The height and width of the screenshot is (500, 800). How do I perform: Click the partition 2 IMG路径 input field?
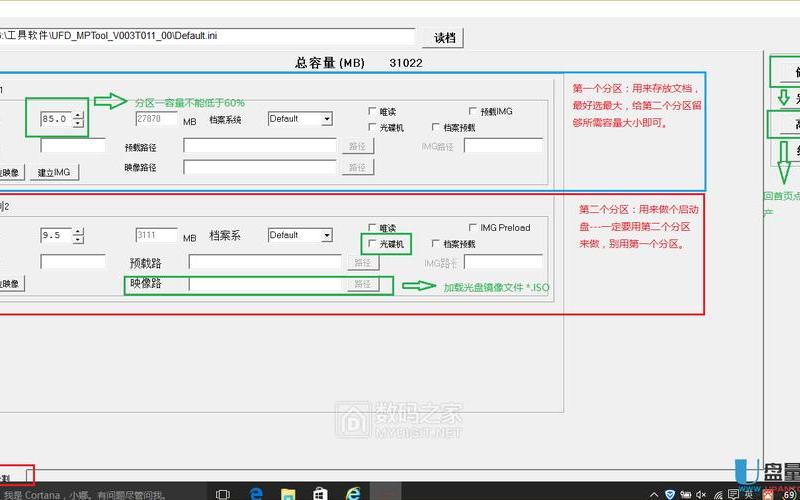pos(503,262)
